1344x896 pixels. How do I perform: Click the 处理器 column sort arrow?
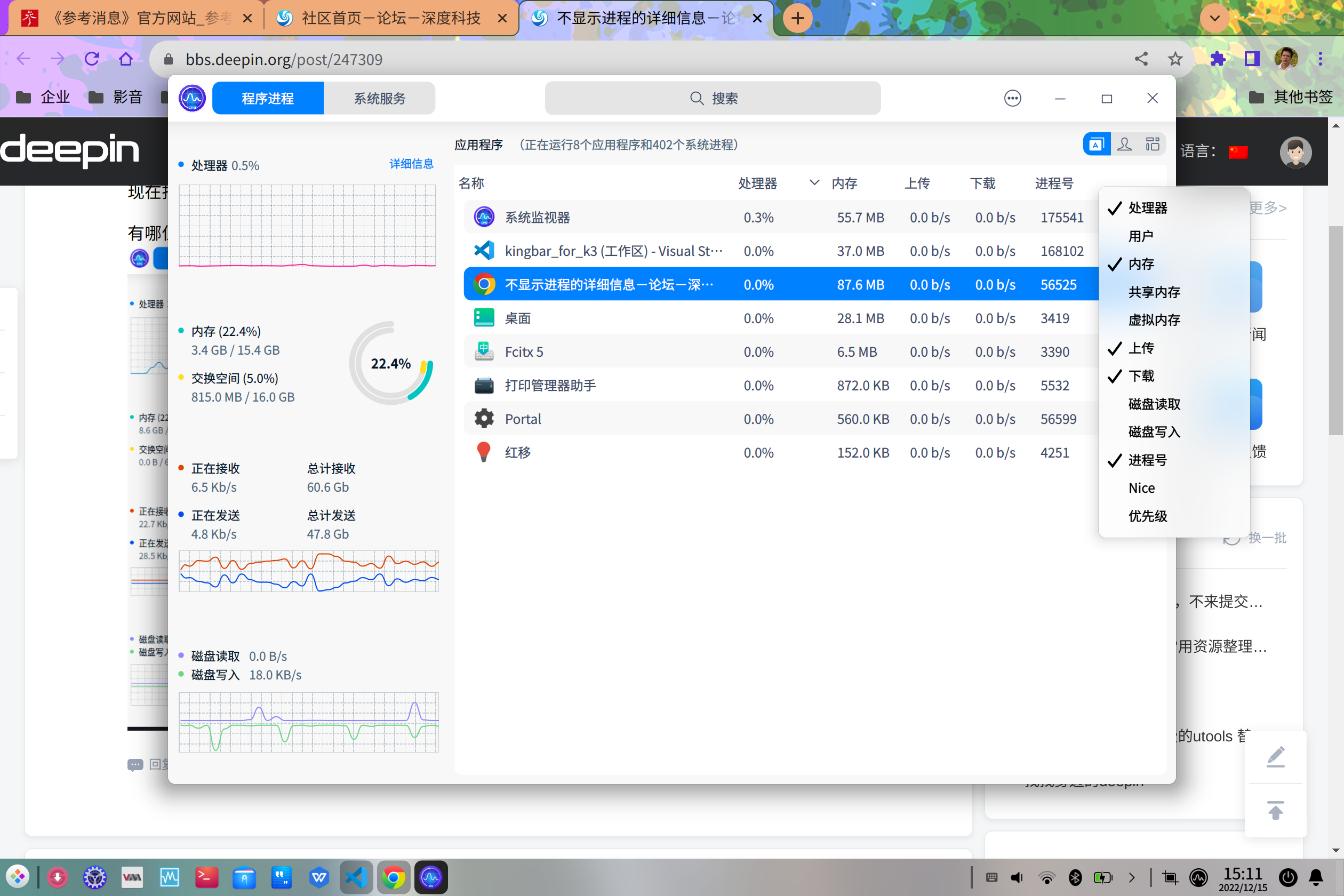tap(814, 183)
